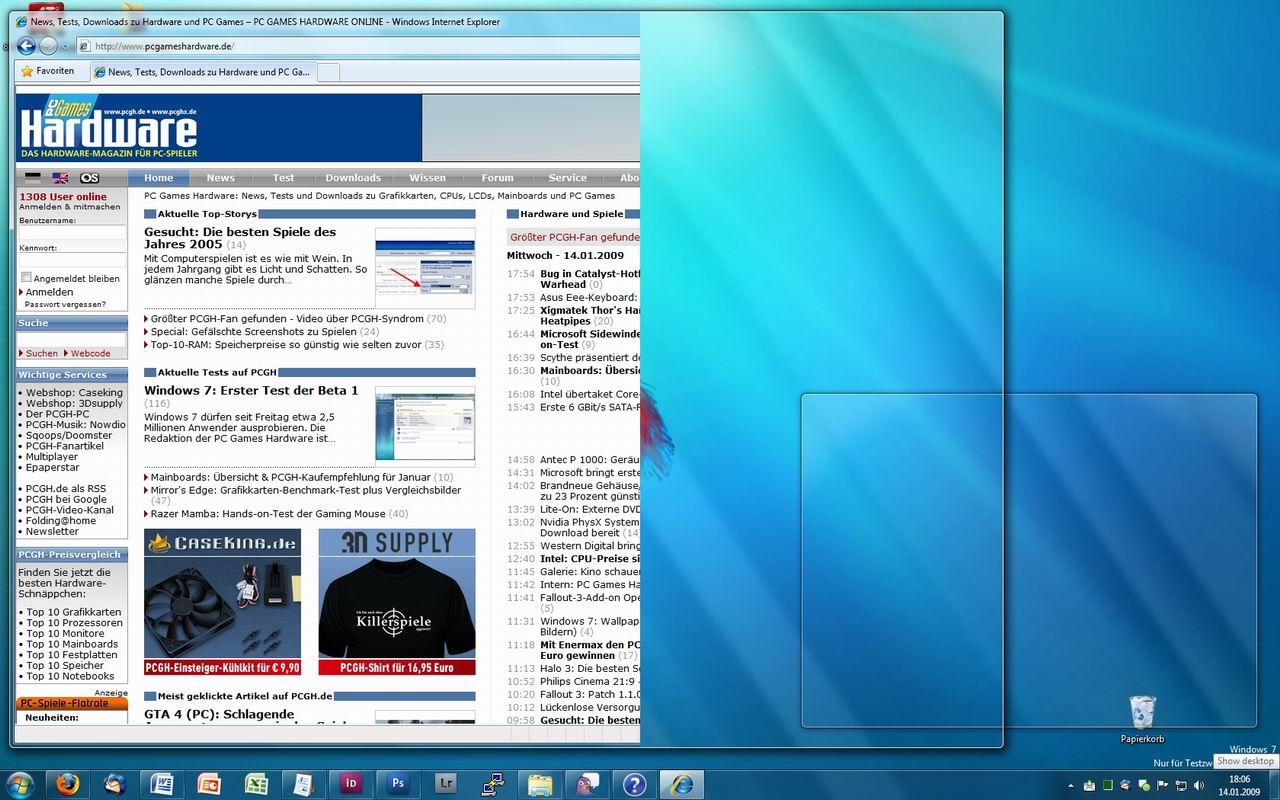Open 'Folding@home' sidebar link
The image size is (1280, 800).
click(x=61, y=520)
